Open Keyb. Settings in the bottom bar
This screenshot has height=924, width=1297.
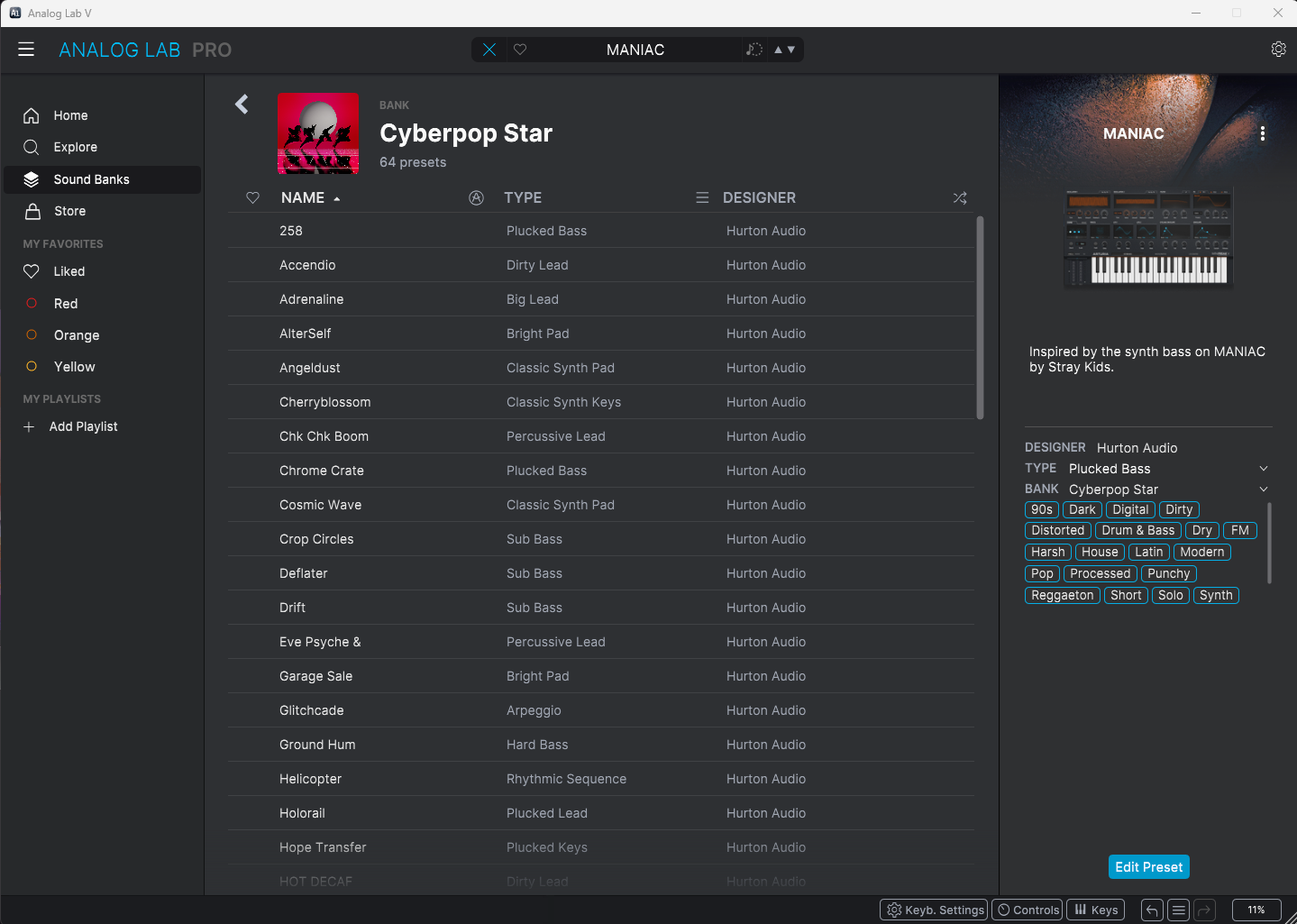934,910
